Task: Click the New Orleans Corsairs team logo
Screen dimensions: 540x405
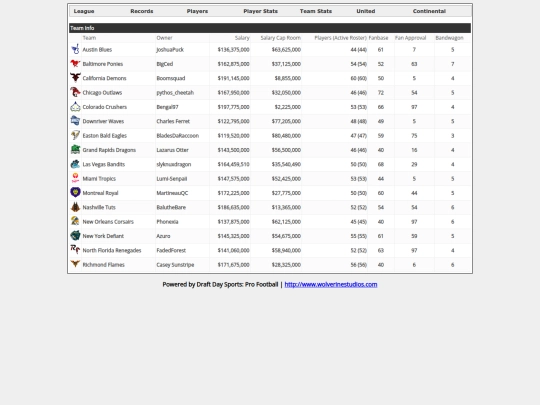Action: pyautogui.click(x=75, y=221)
